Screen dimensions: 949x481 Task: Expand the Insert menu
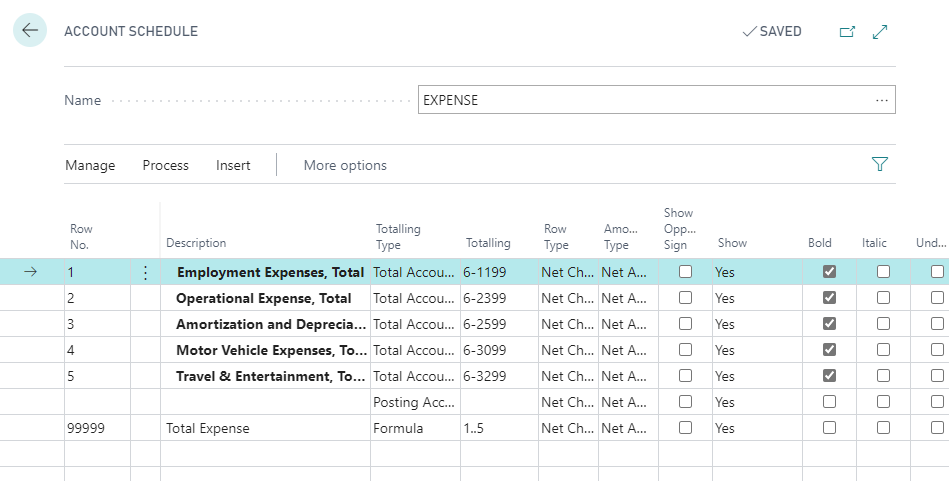tap(233, 165)
